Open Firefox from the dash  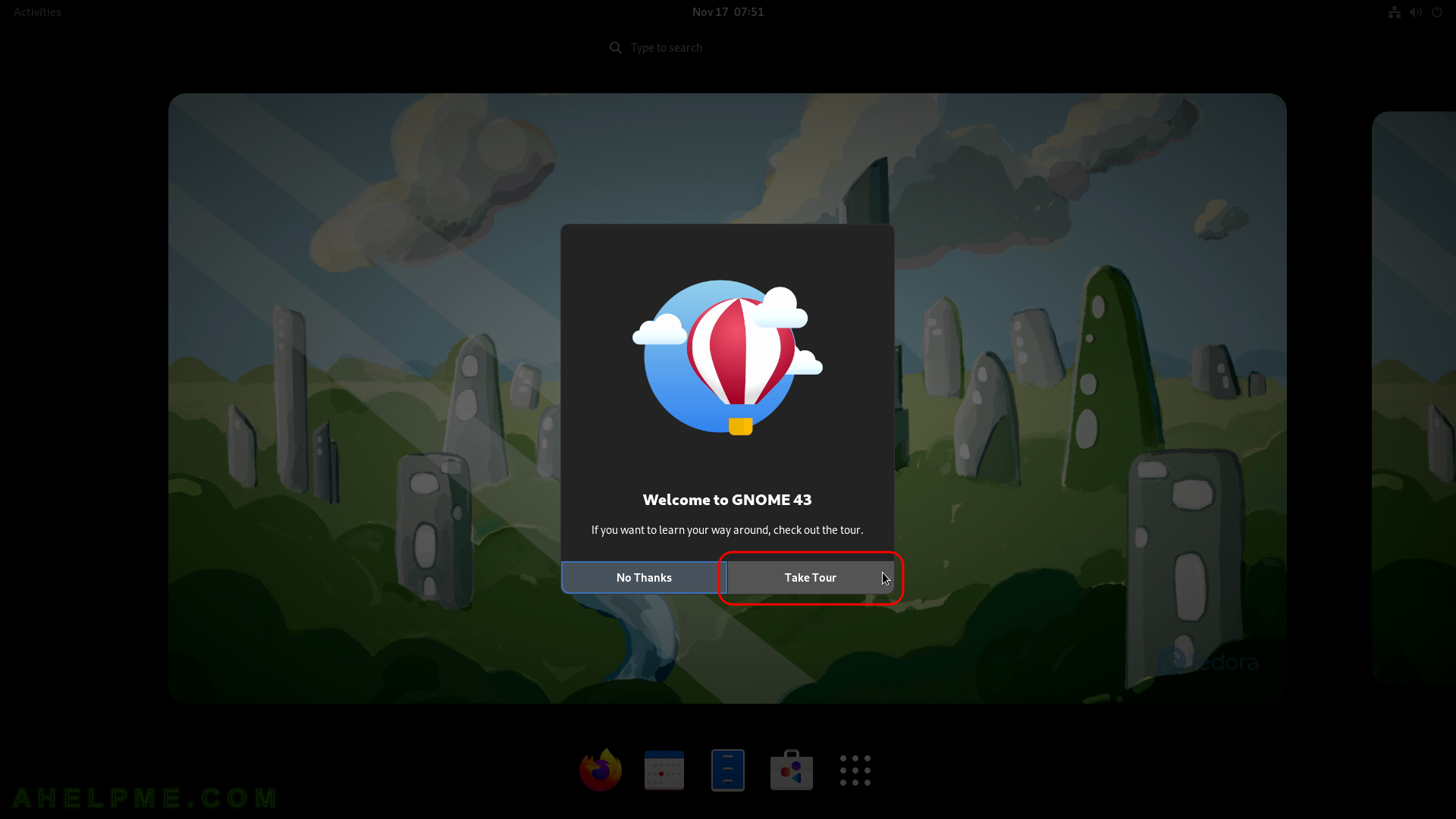[601, 770]
